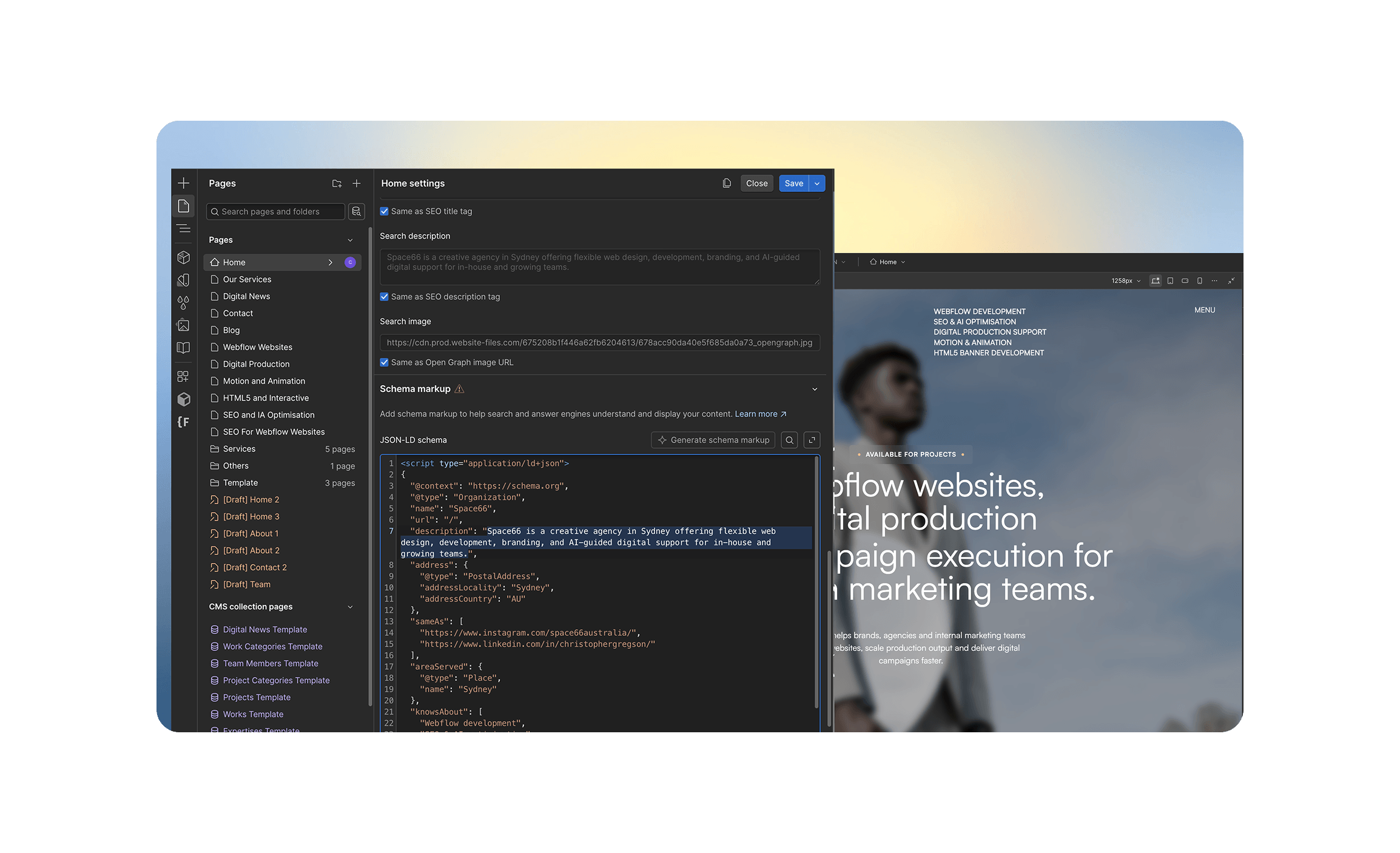The height and width of the screenshot is (853, 1400).
Task: Click the Search image URL field
Action: 600,343
